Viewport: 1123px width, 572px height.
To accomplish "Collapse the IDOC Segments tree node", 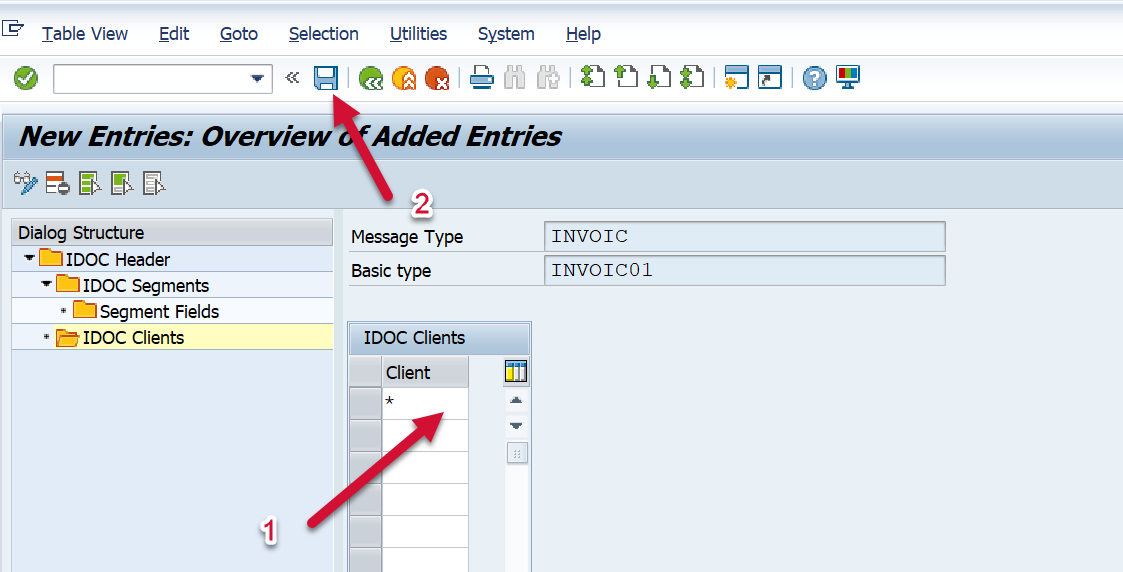I will 46,285.
